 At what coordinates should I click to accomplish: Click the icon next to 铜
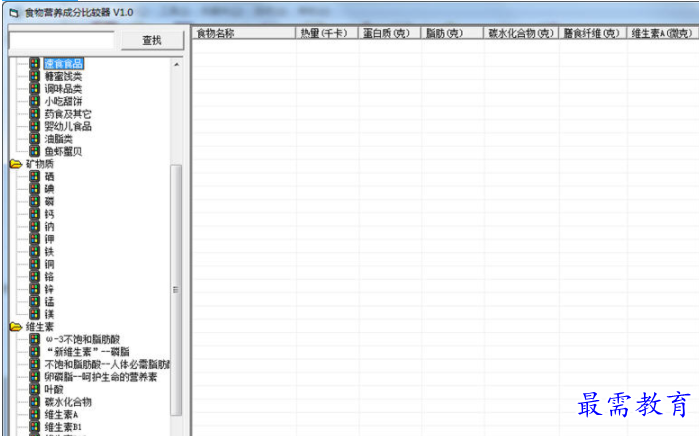[35, 263]
